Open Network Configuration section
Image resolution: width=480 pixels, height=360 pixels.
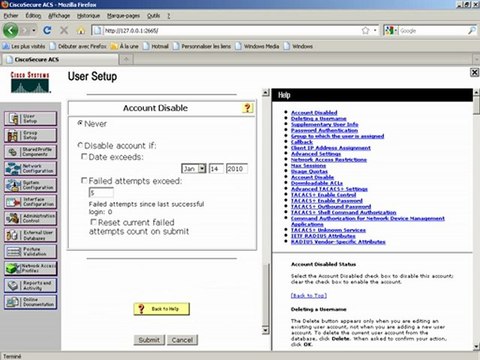30,169
